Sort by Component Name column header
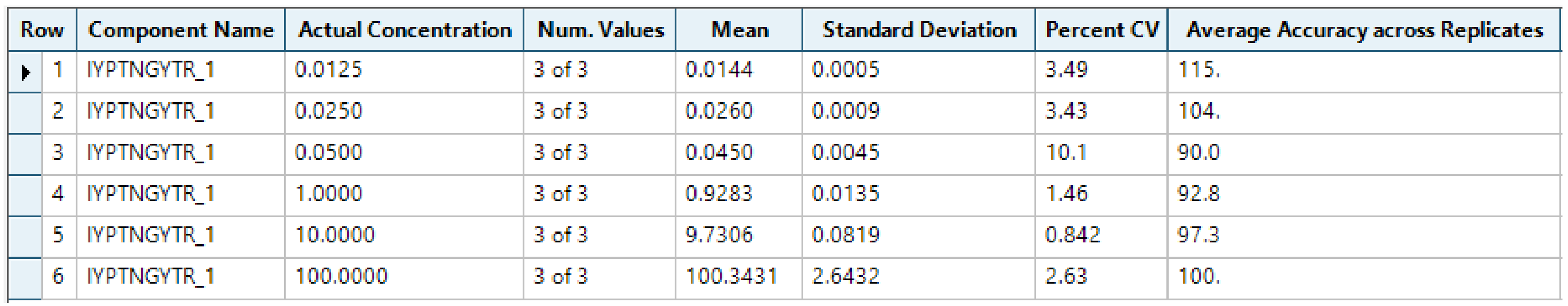 [181, 29]
